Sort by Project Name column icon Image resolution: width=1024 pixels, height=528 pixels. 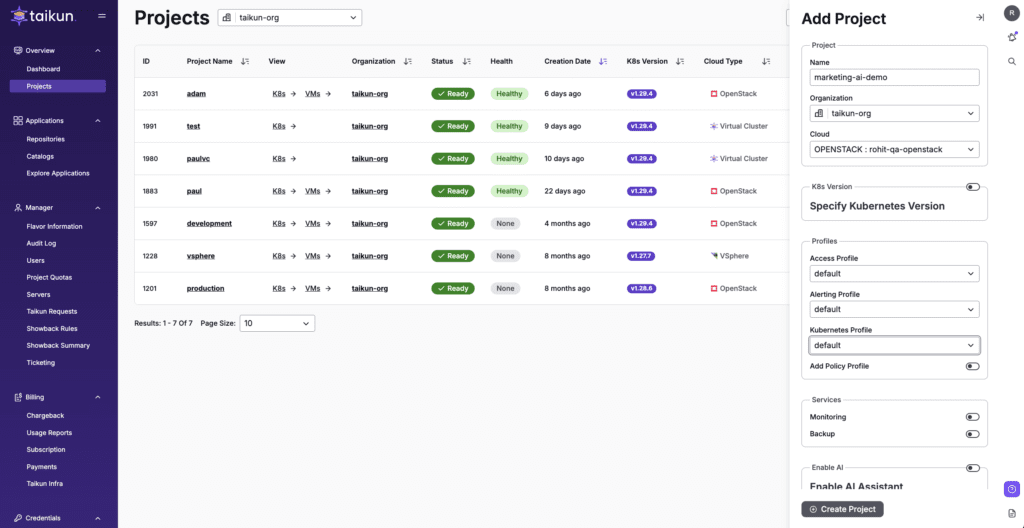point(245,61)
